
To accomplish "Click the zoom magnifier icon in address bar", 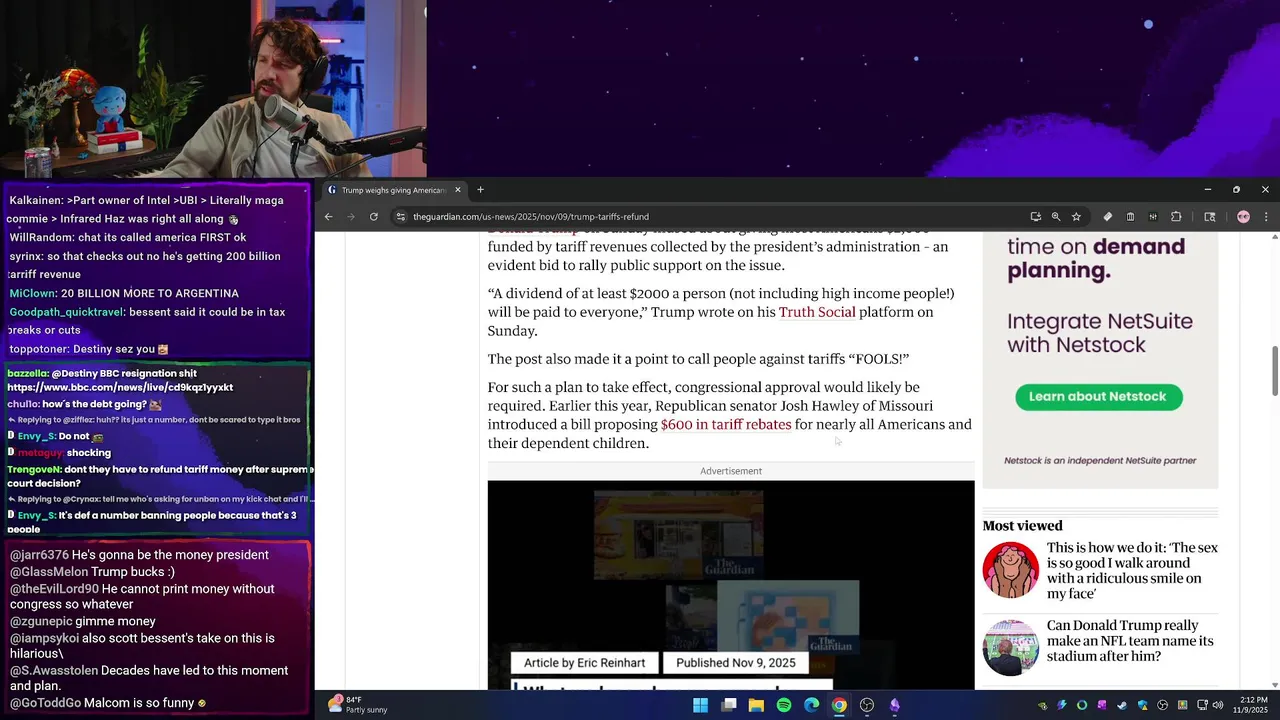I will pos(1056,216).
